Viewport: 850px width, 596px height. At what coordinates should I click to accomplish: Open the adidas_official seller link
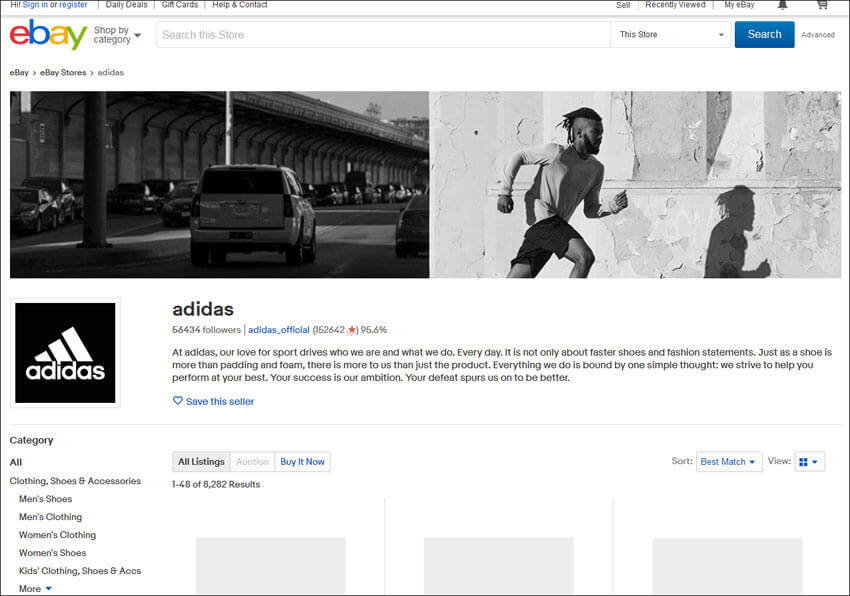279,330
